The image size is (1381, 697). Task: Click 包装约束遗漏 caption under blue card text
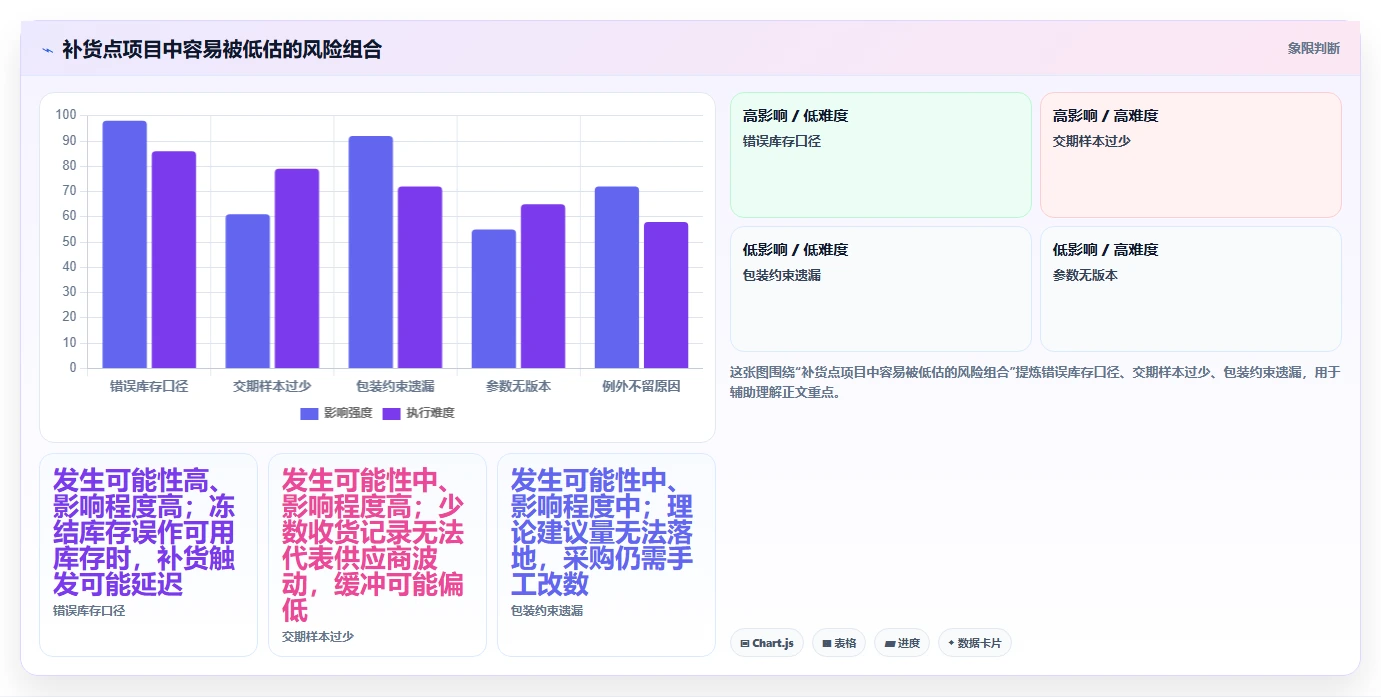click(x=547, y=611)
